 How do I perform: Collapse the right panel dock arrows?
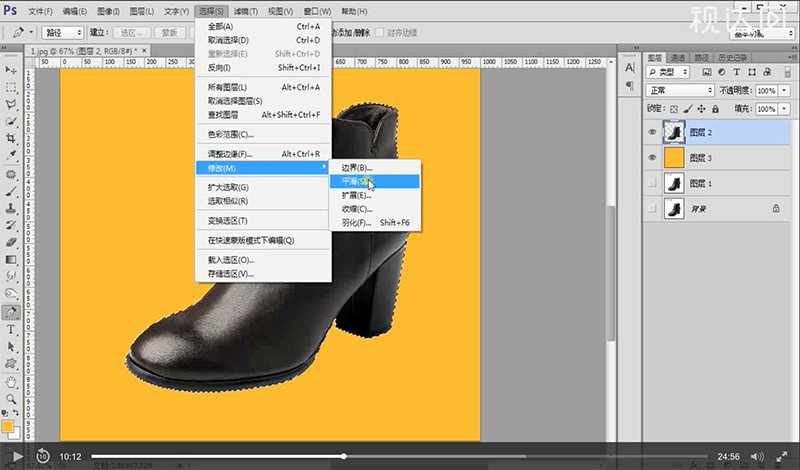(x=792, y=47)
